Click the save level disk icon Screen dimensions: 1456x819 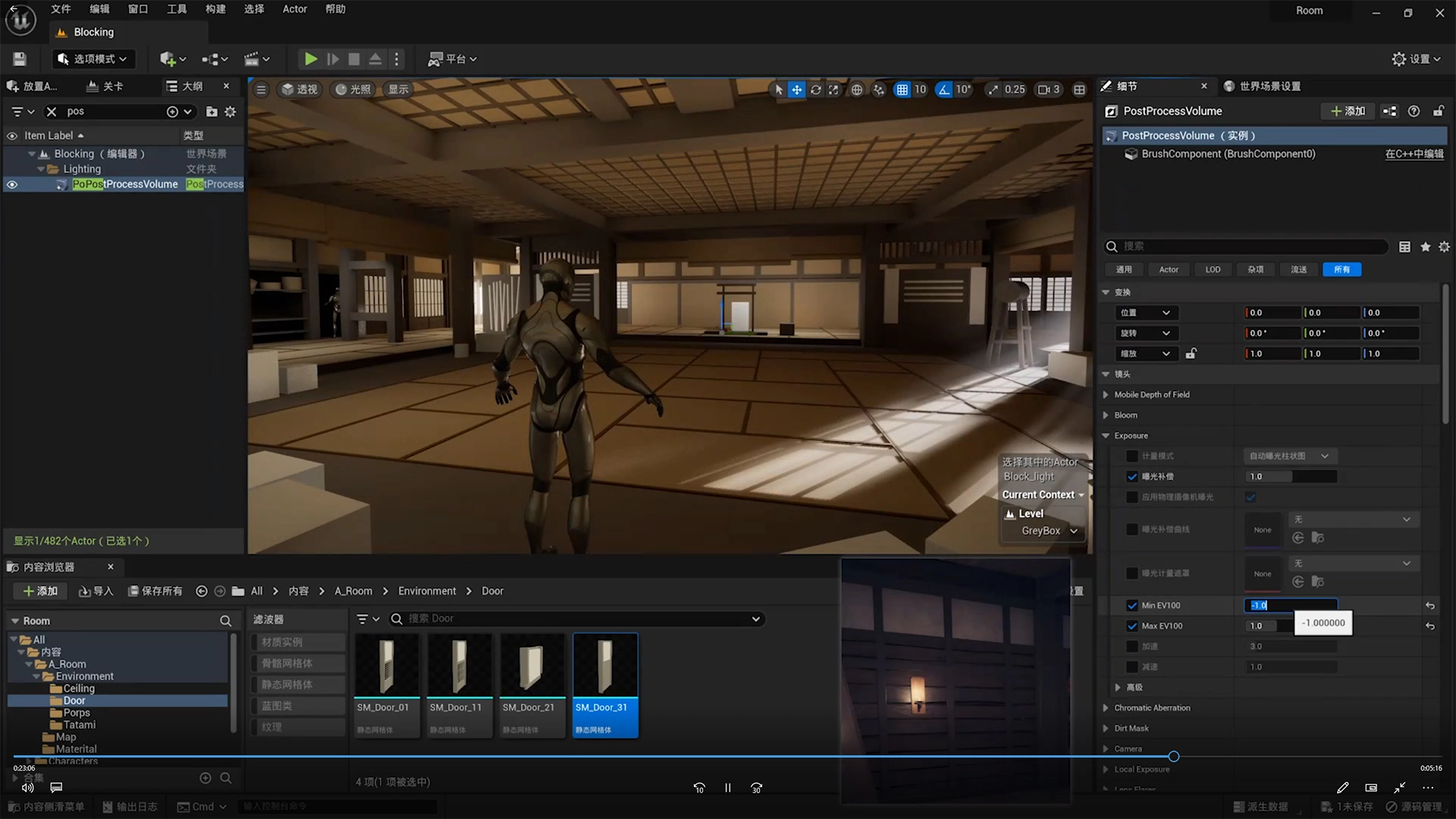tap(20, 59)
